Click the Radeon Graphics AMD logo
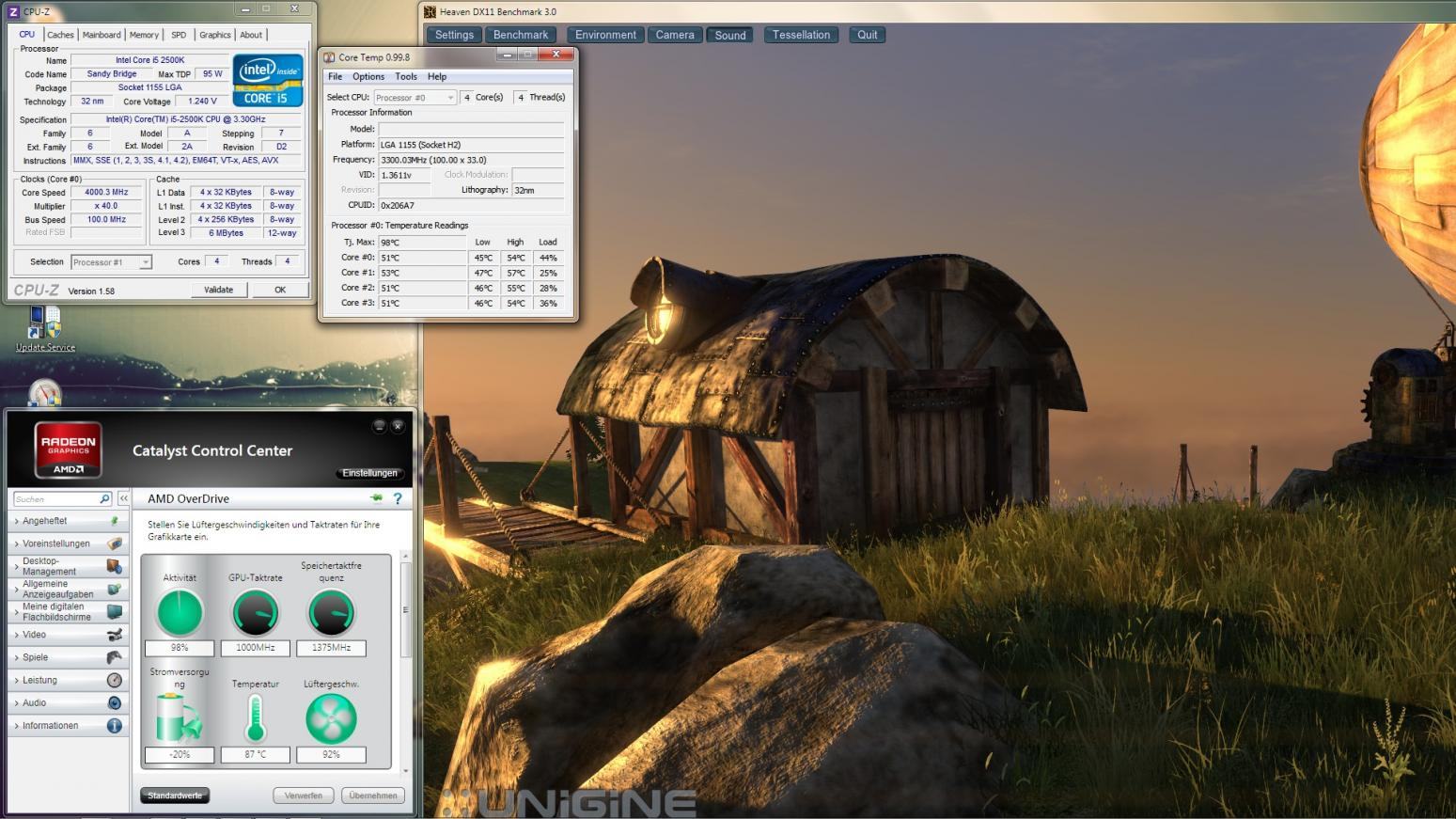Image resolution: width=1456 pixels, height=819 pixels. click(x=69, y=449)
